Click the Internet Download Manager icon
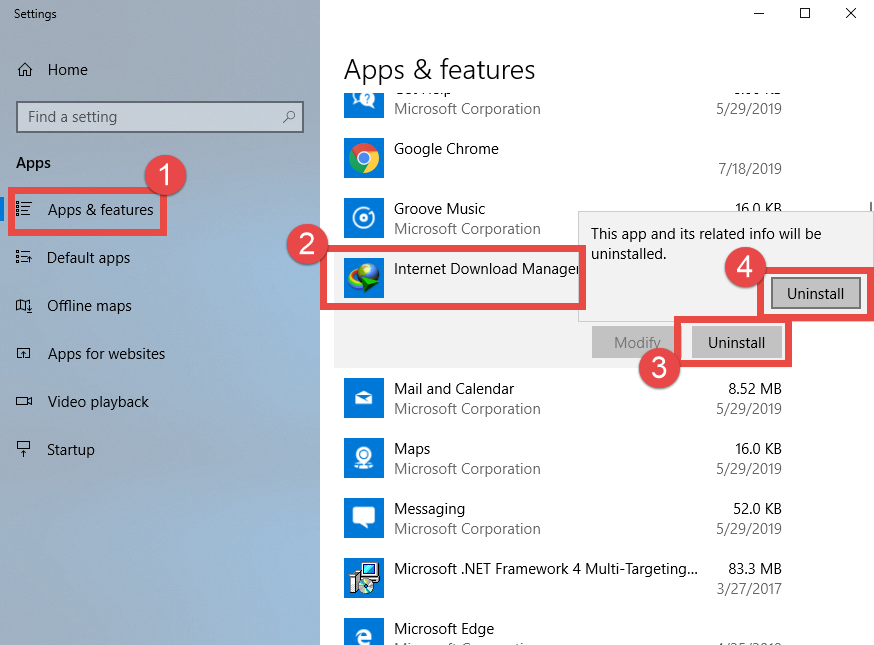Image resolution: width=874 pixels, height=645 pixels. (363, 278)
